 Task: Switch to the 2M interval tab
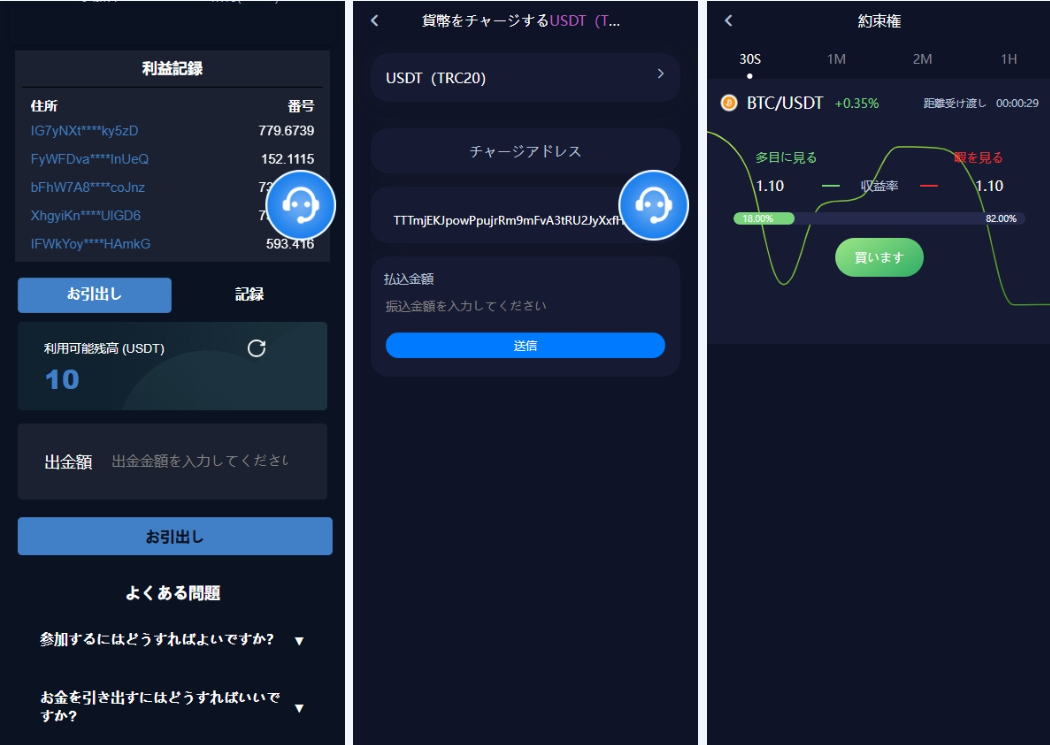click(922, 60)
